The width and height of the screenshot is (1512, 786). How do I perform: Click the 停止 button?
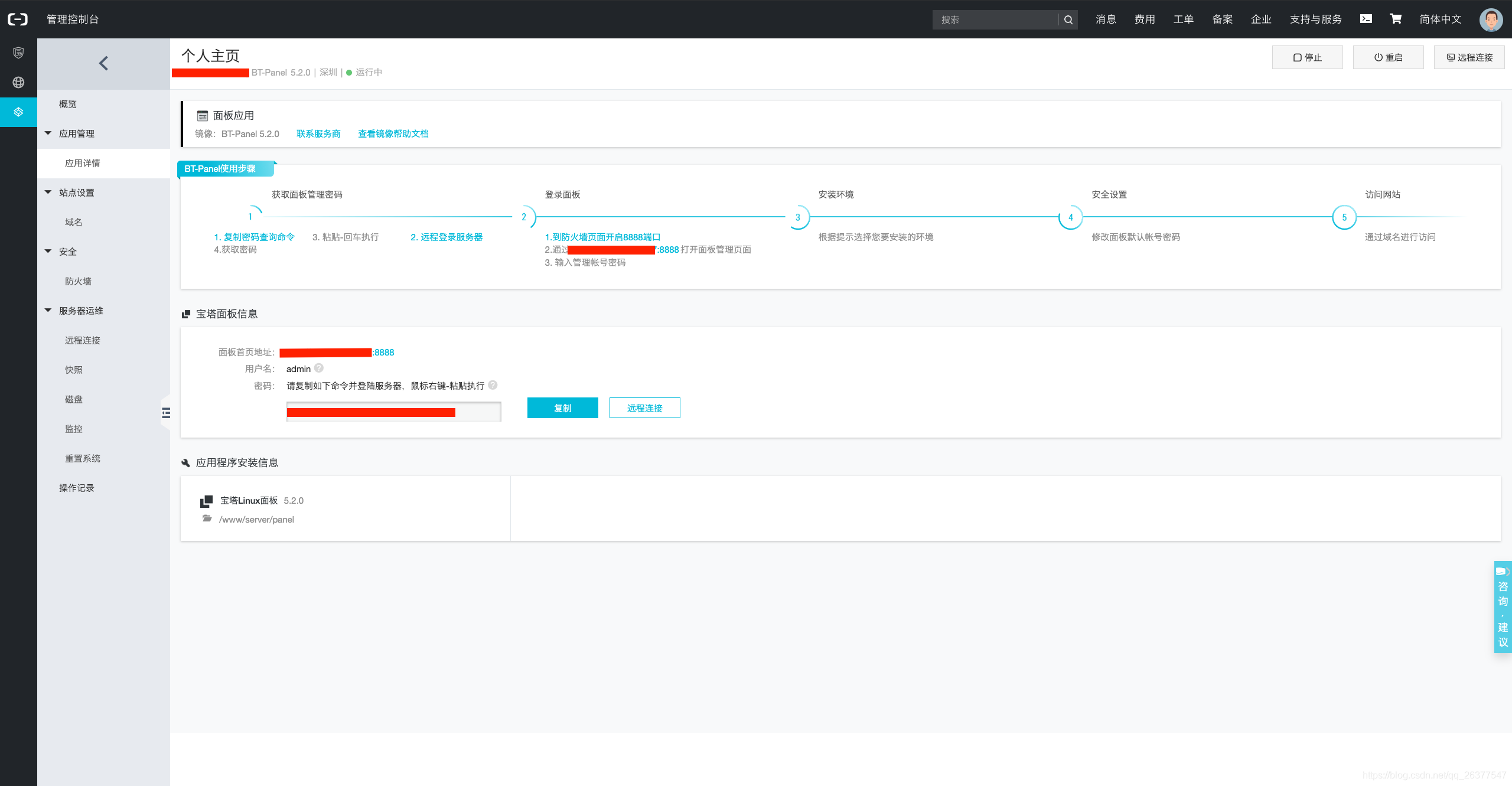[x=1307, y=57]
